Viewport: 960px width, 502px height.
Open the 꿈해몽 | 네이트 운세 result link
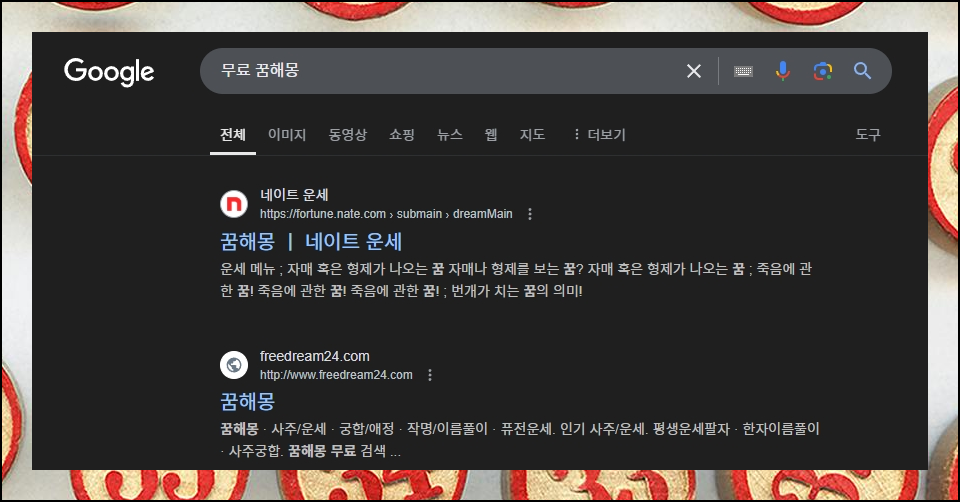pos(311,241)
